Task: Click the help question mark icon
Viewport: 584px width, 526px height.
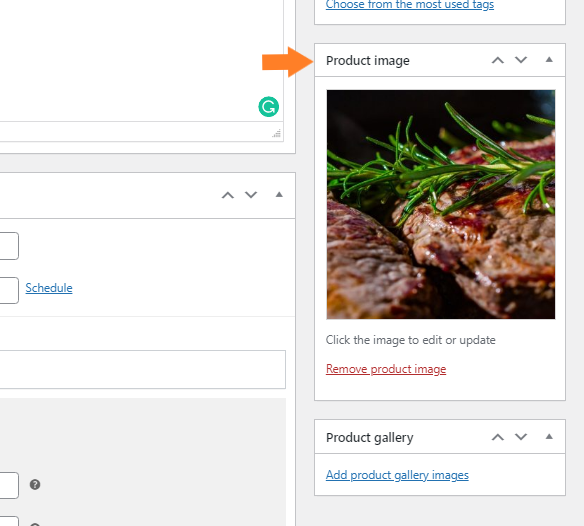Action: 35,485
